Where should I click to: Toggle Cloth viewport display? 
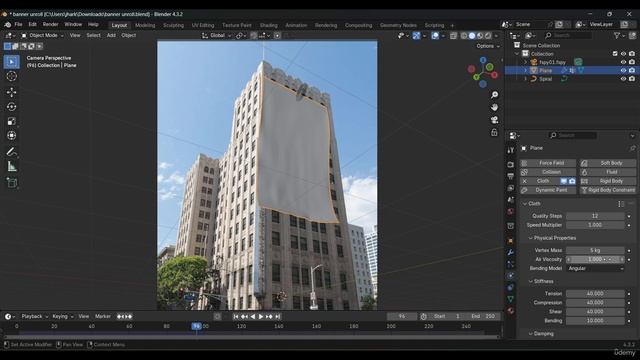[564, 181]
